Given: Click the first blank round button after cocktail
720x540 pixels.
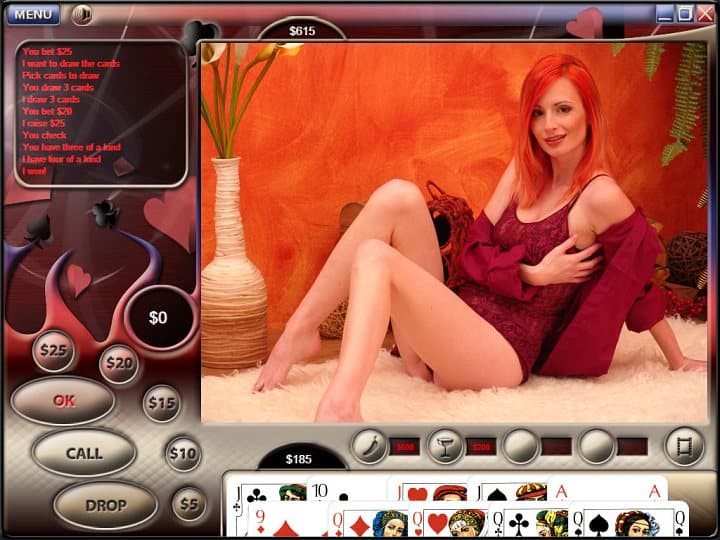Looking at the screenshot, I should [x=520, y=445].
